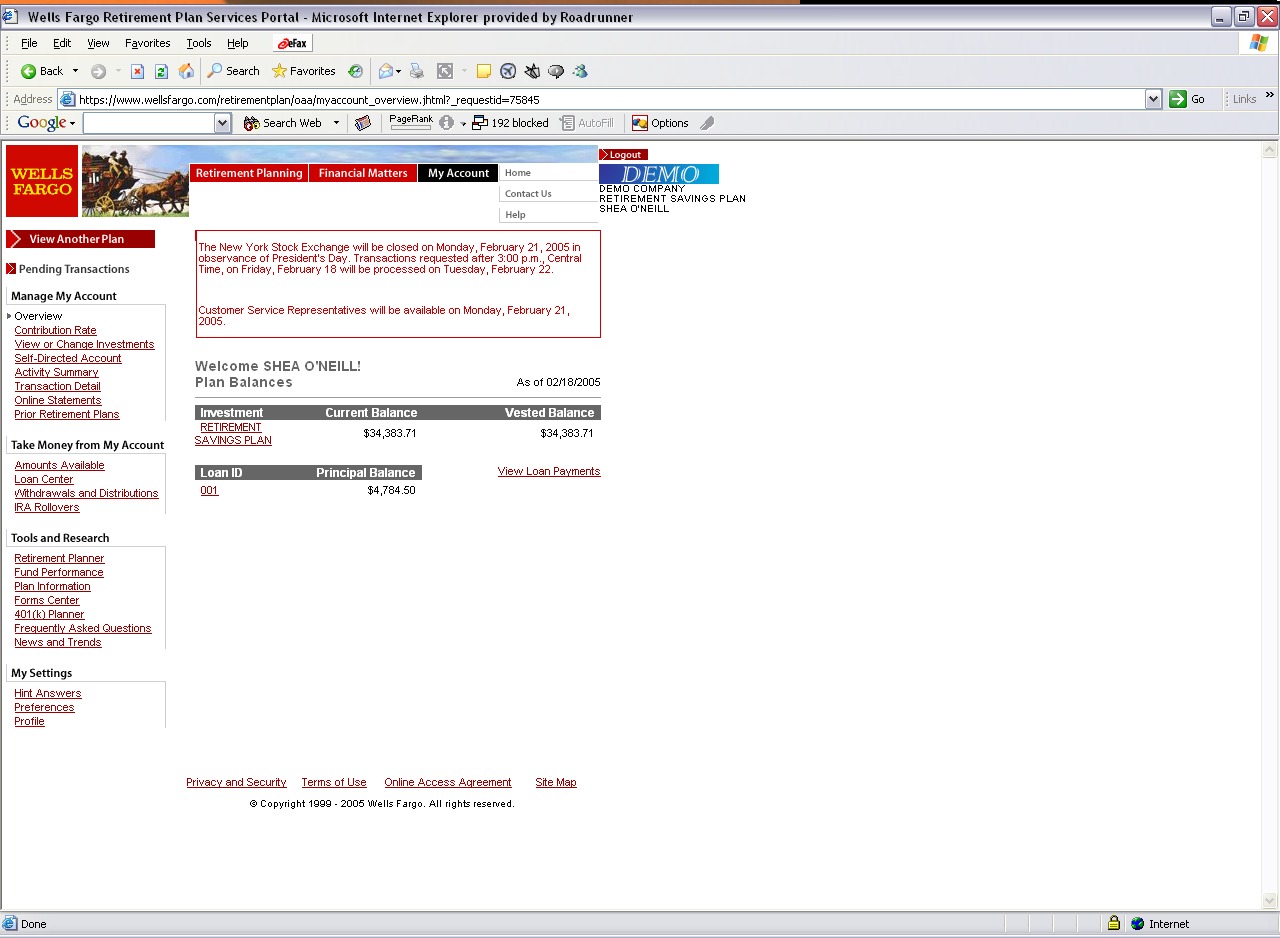
Task: Click the Refresh page icon
Action: (x=161, y=71)
